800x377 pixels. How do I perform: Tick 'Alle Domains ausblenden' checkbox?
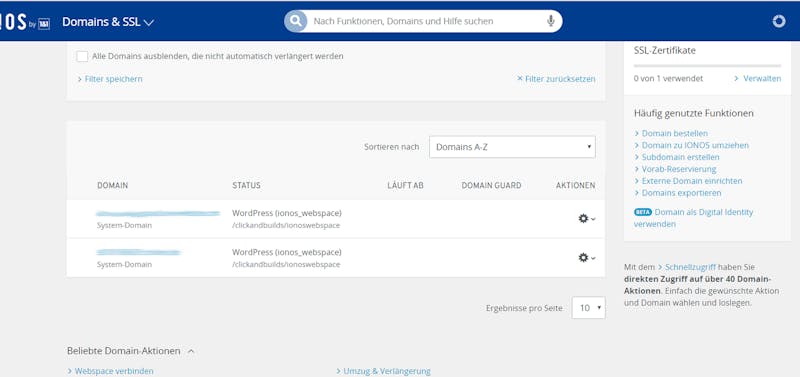click(x=82, y=56)
